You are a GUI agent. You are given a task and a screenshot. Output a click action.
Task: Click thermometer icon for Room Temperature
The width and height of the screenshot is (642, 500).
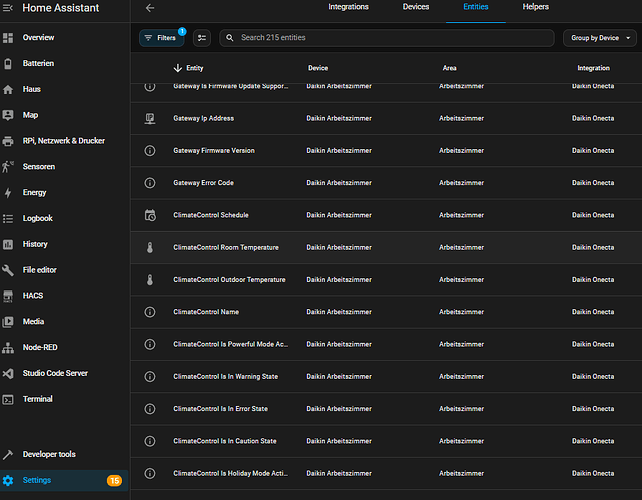click(150, 247)
